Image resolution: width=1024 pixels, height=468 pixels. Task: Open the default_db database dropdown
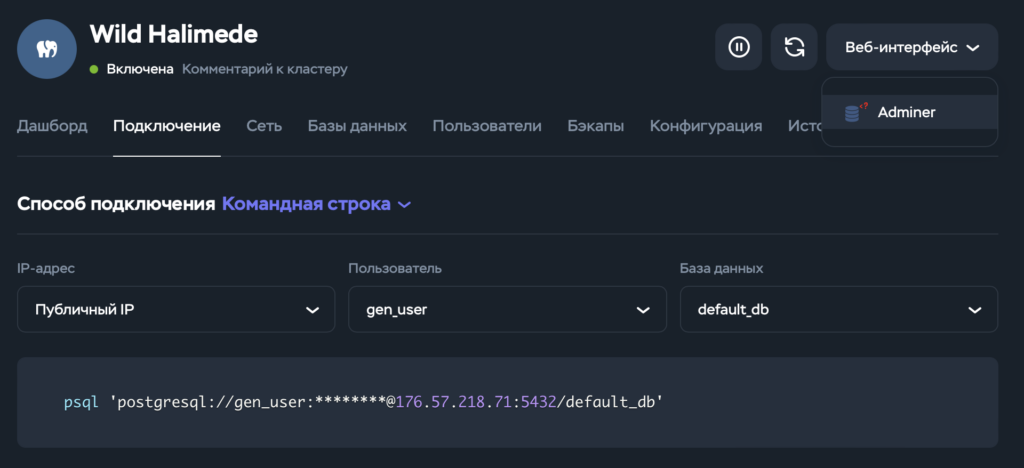click(x=839, y=309)
